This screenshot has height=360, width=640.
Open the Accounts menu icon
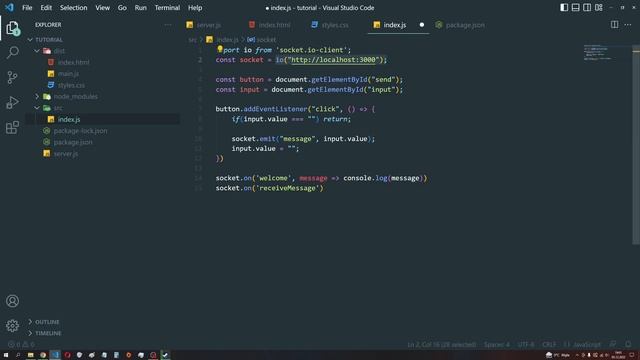13,301
